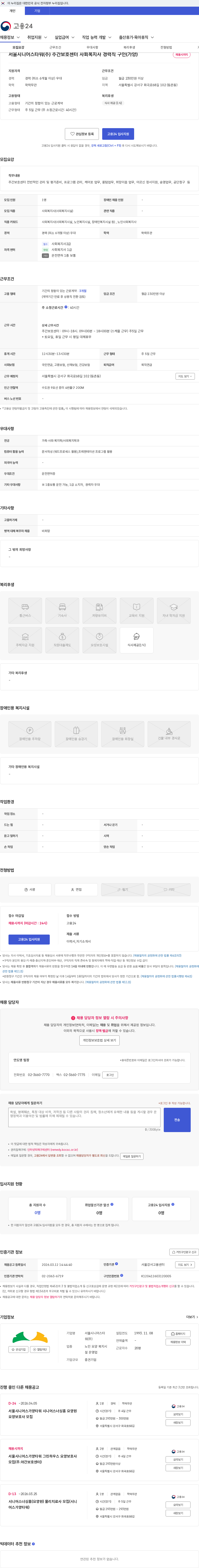Jump to the 모집요강 section tab

pyautogui.click(x=18, y=48)
